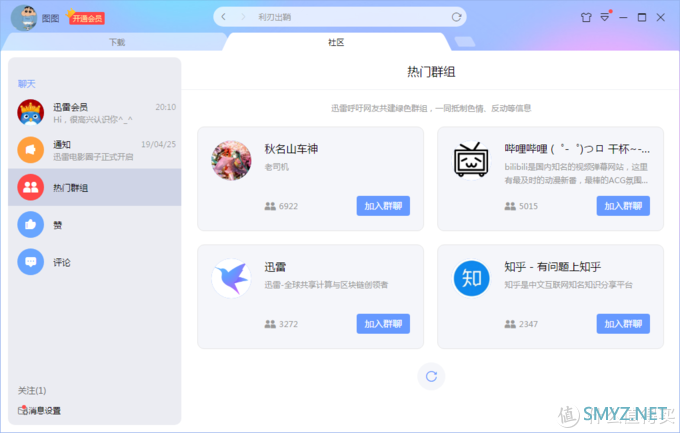Join the 秋名山车神 group chat
The width and height of the screenshot is (680, 433).
[383, 206]
